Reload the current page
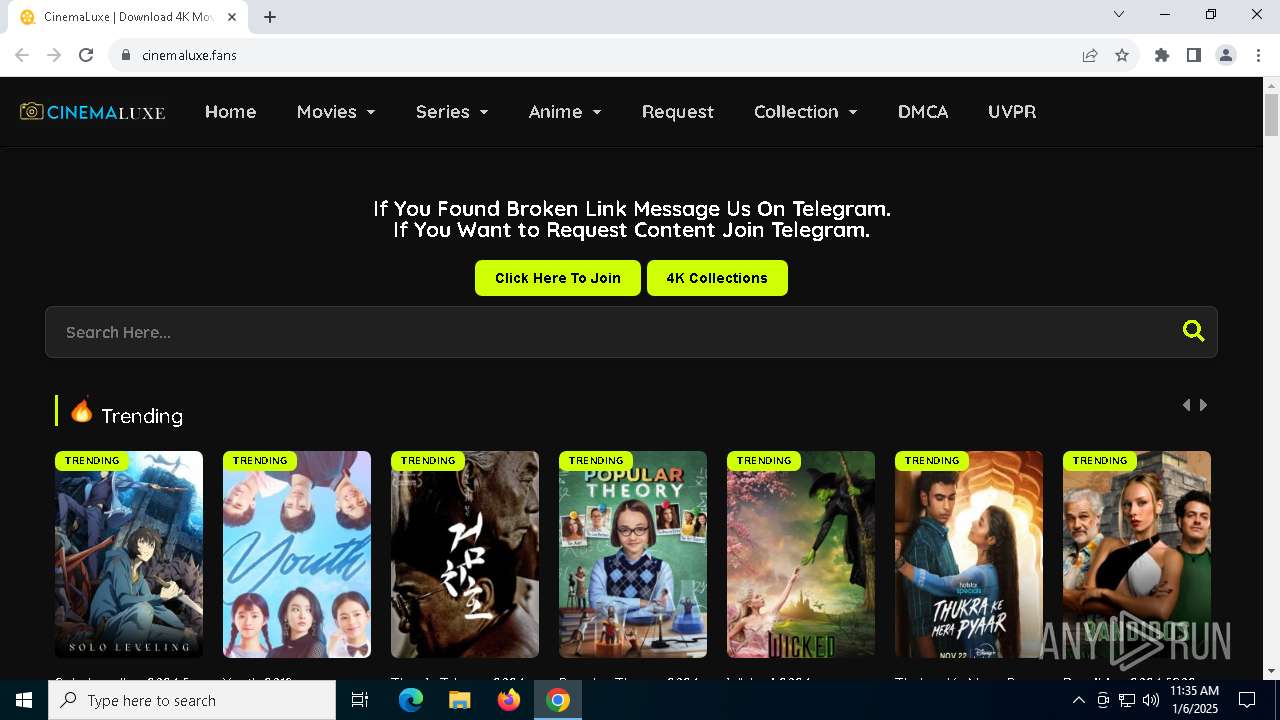Screen dimensions: 1280x720 pyautogui.click(x=86, y=55)
